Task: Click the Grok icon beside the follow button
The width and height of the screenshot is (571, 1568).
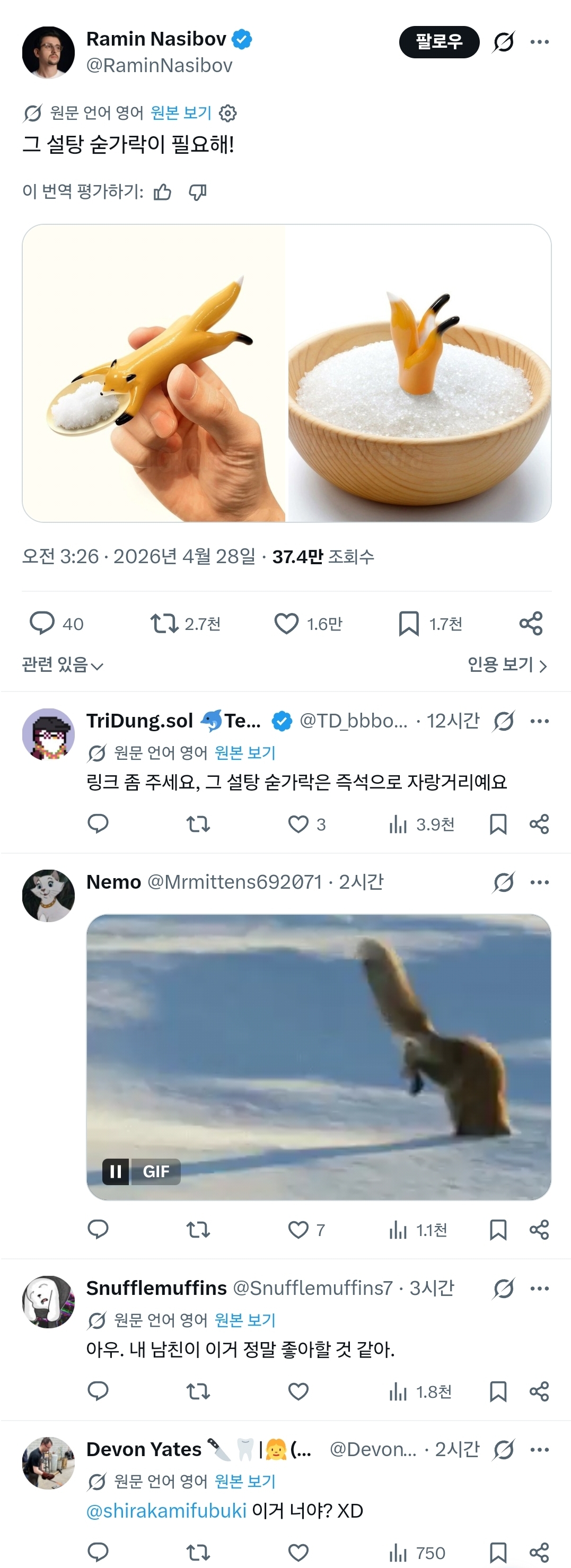Action: coord(504,42)
